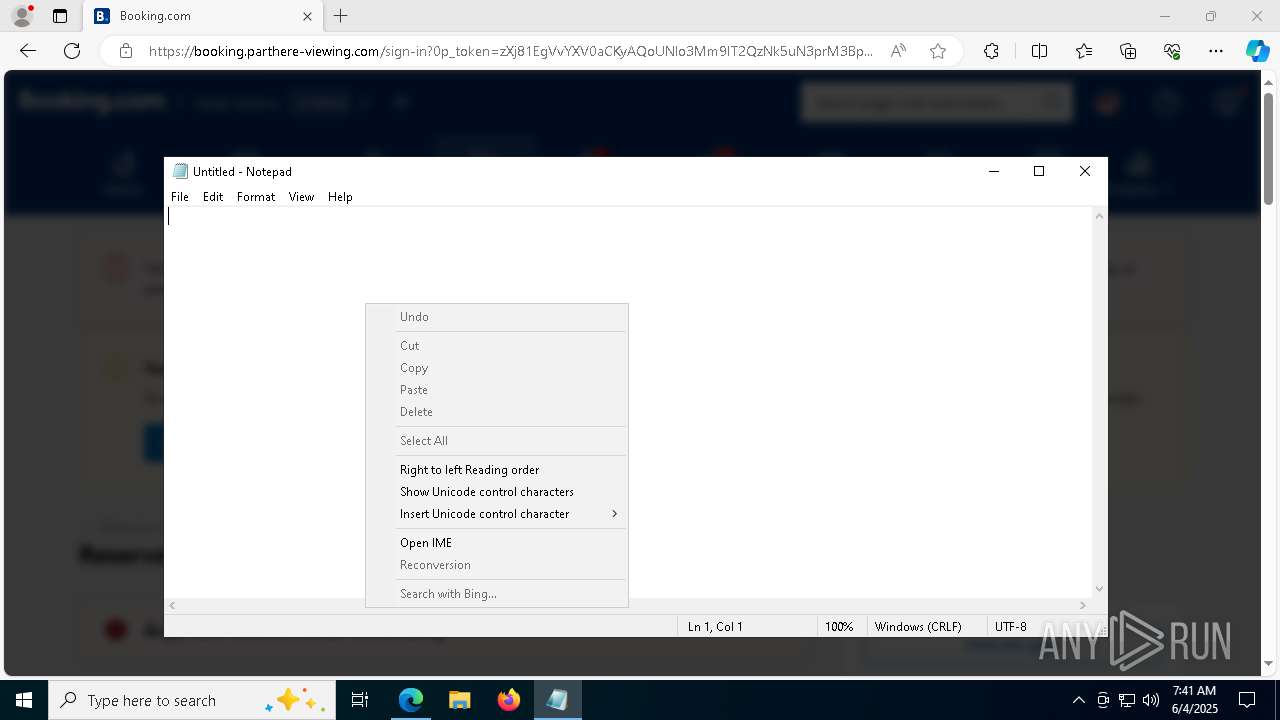1280x720 pixels.
Task: Open the Collections icon in Edge
Action: point(1128,51)
